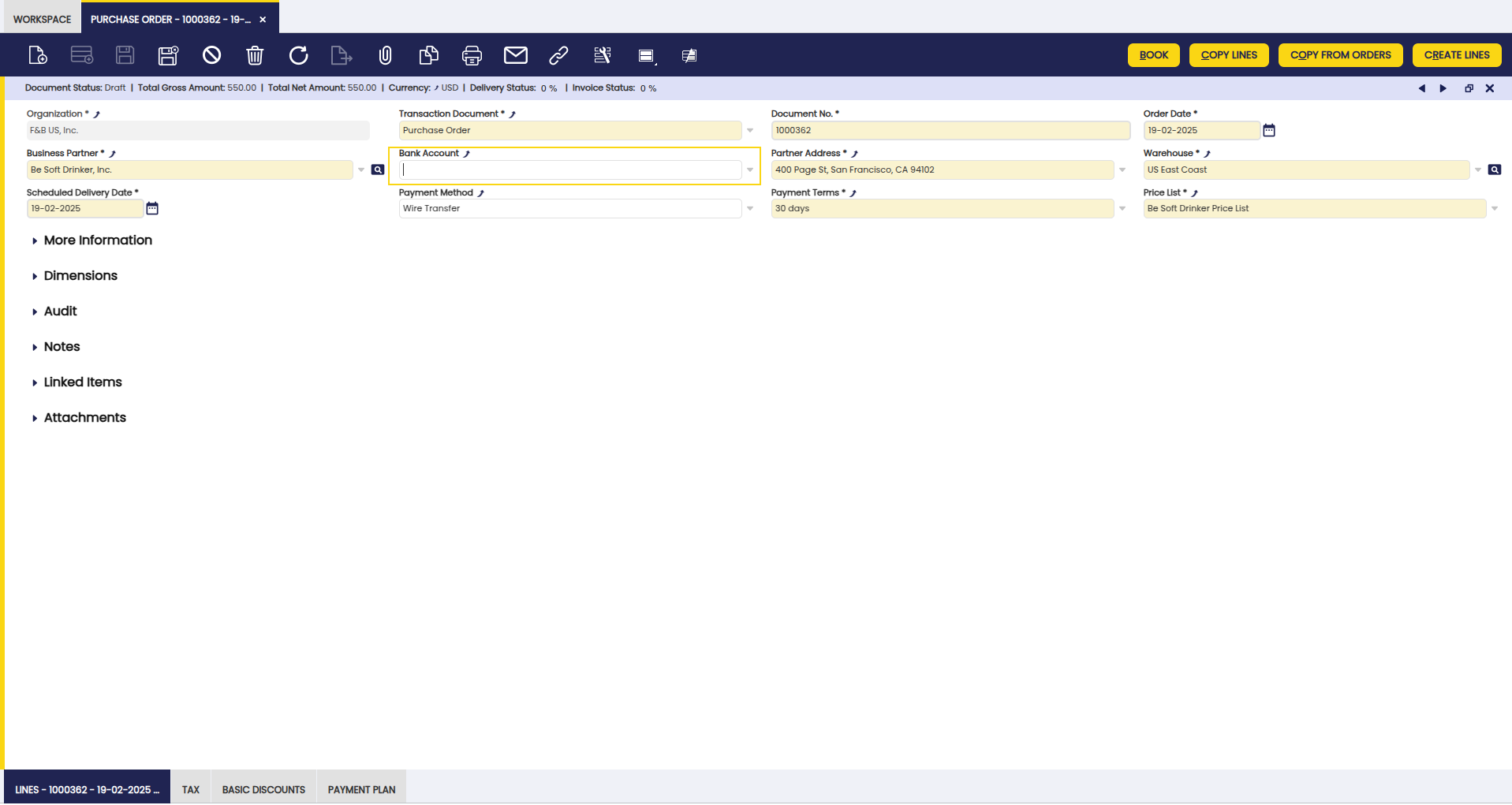Delete the record using the trash icon

(255, 55)
